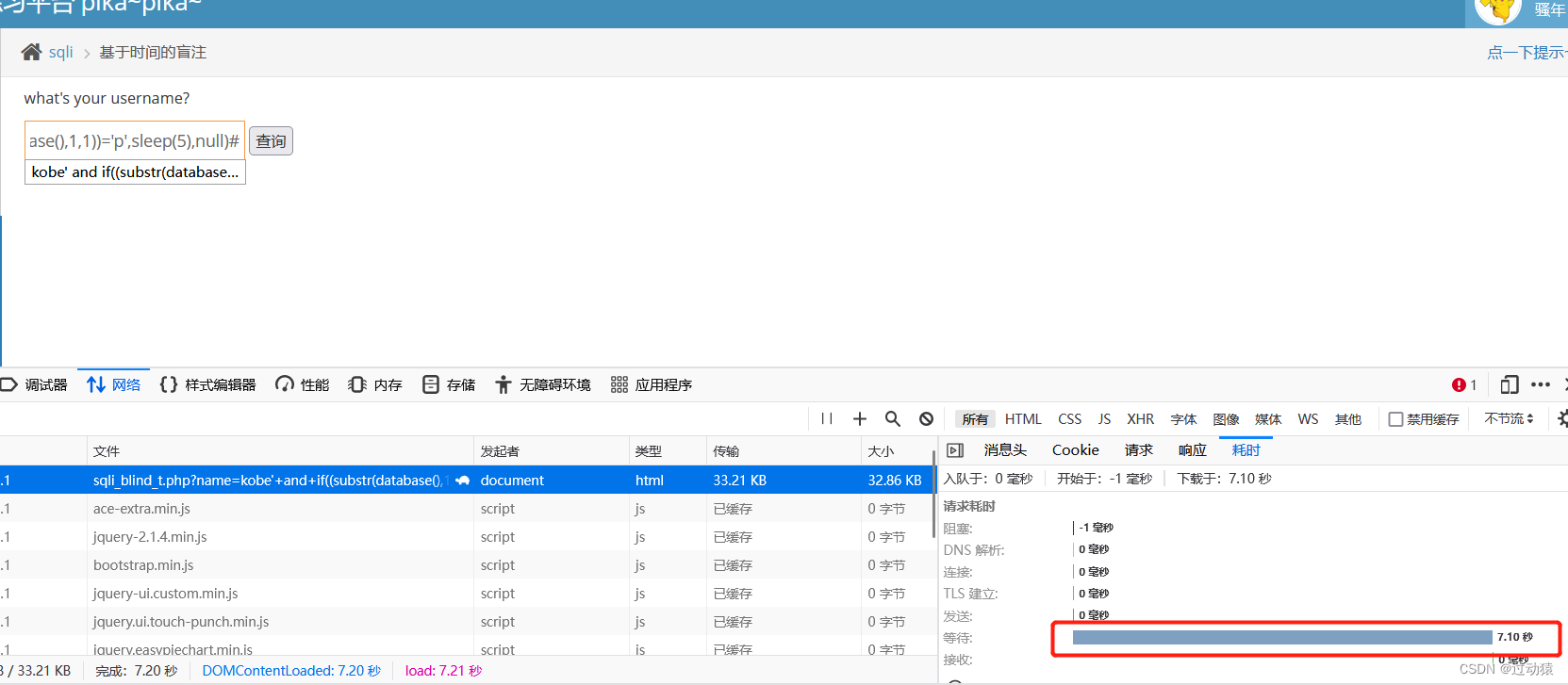Toggle responsive design mode icon
This screenshot has width=1568, height=685.
[x=1509, y=384]
